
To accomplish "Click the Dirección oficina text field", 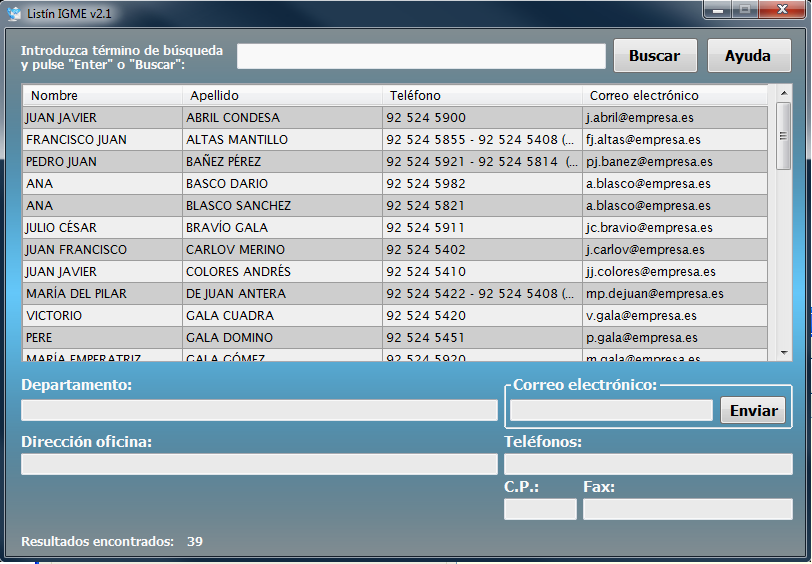I will click(259, 464).
